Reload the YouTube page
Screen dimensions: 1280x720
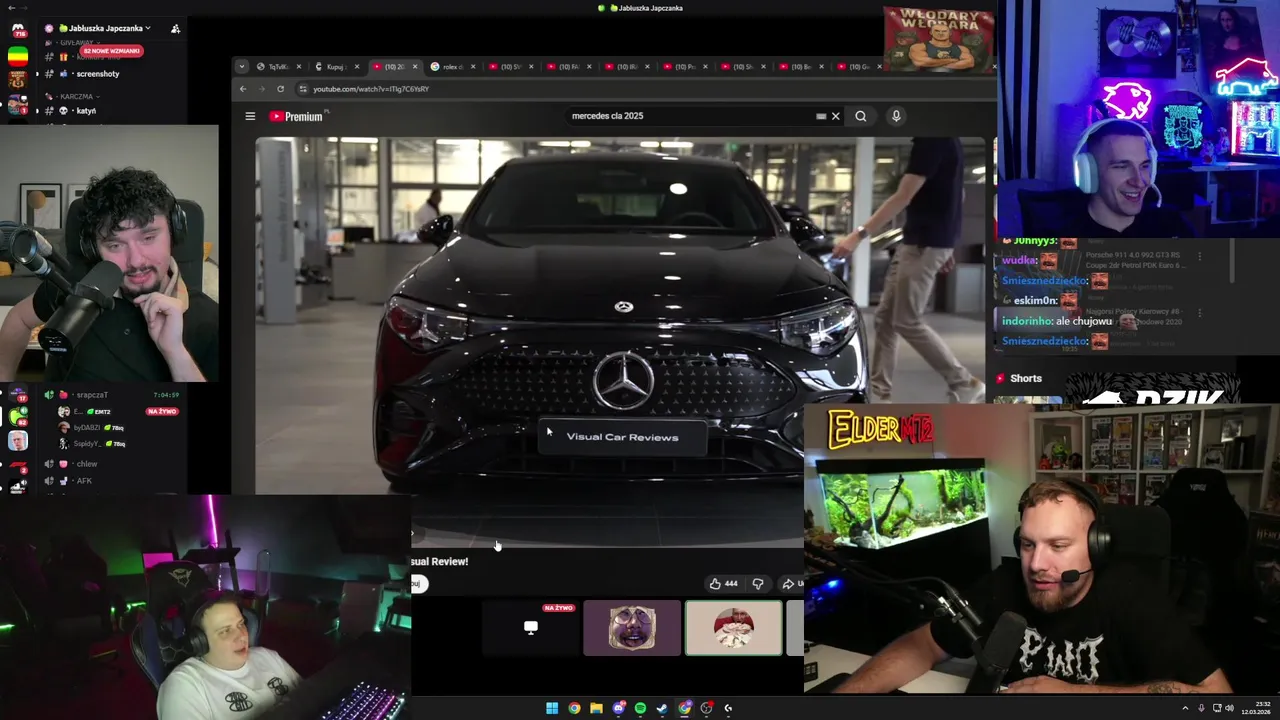(x=280, y=89)
